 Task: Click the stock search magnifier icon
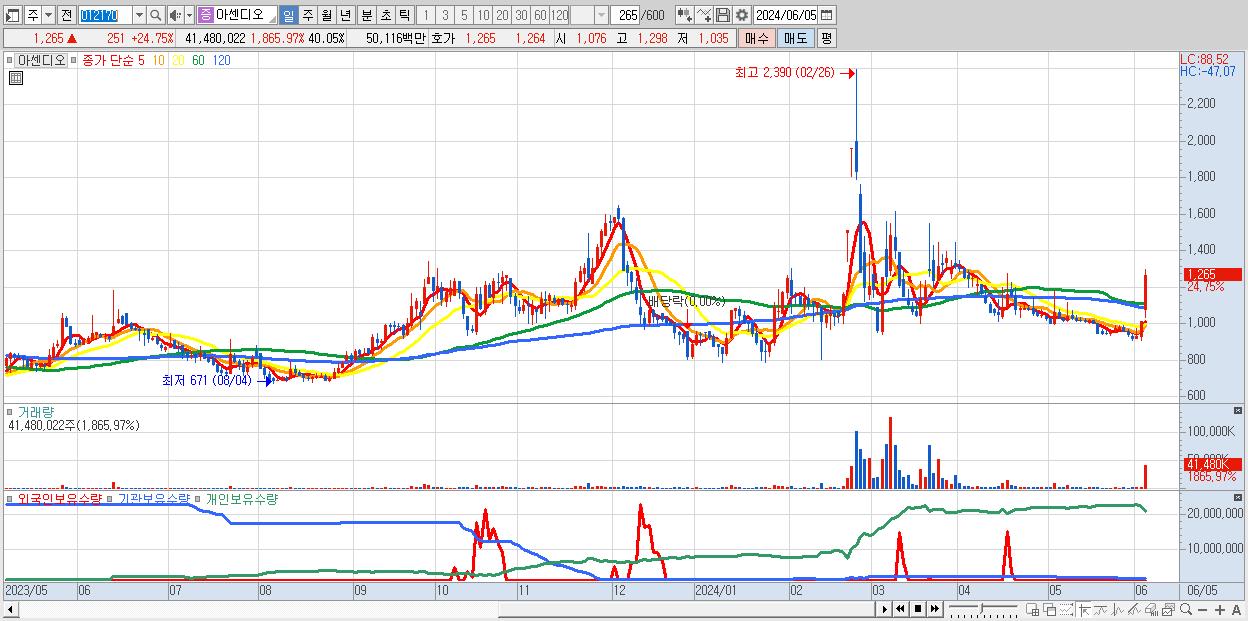pos(155,15)
